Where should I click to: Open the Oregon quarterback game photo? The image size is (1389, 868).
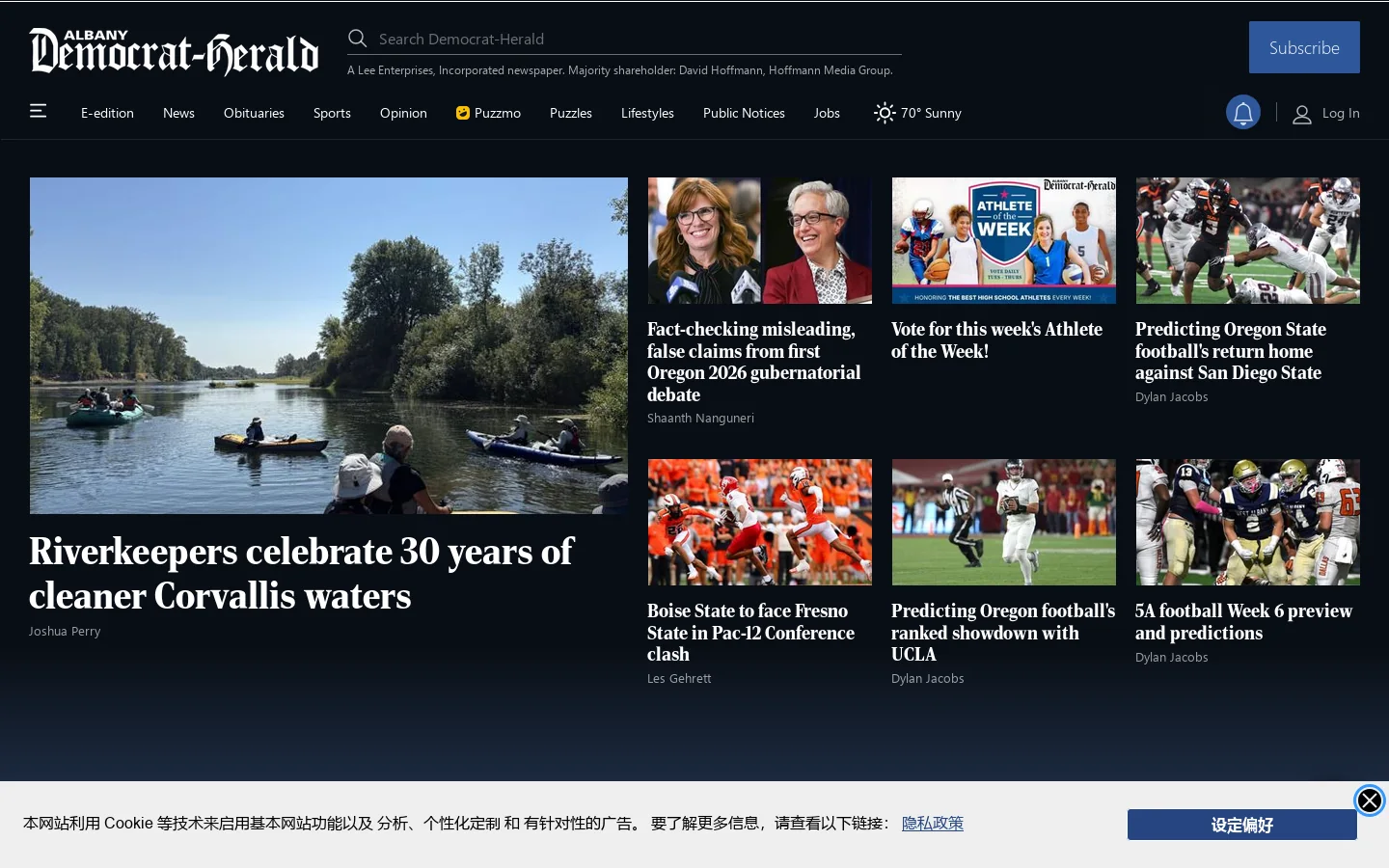(1004, 522)
